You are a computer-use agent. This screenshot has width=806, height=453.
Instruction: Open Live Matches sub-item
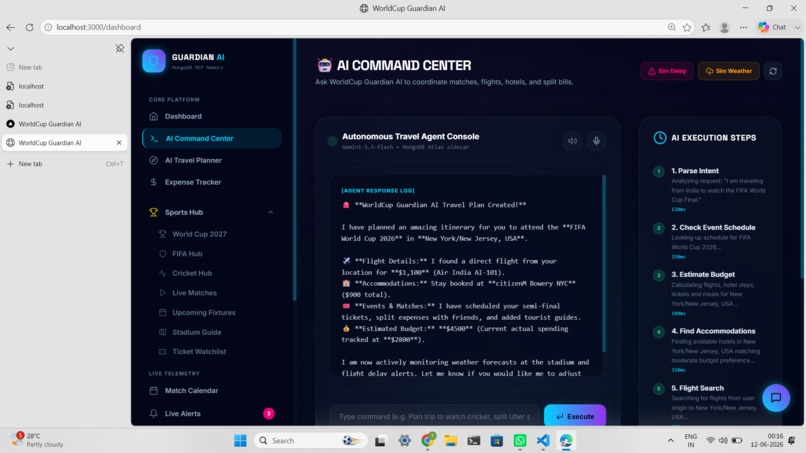pyautogui.click(x=194, y=293)
